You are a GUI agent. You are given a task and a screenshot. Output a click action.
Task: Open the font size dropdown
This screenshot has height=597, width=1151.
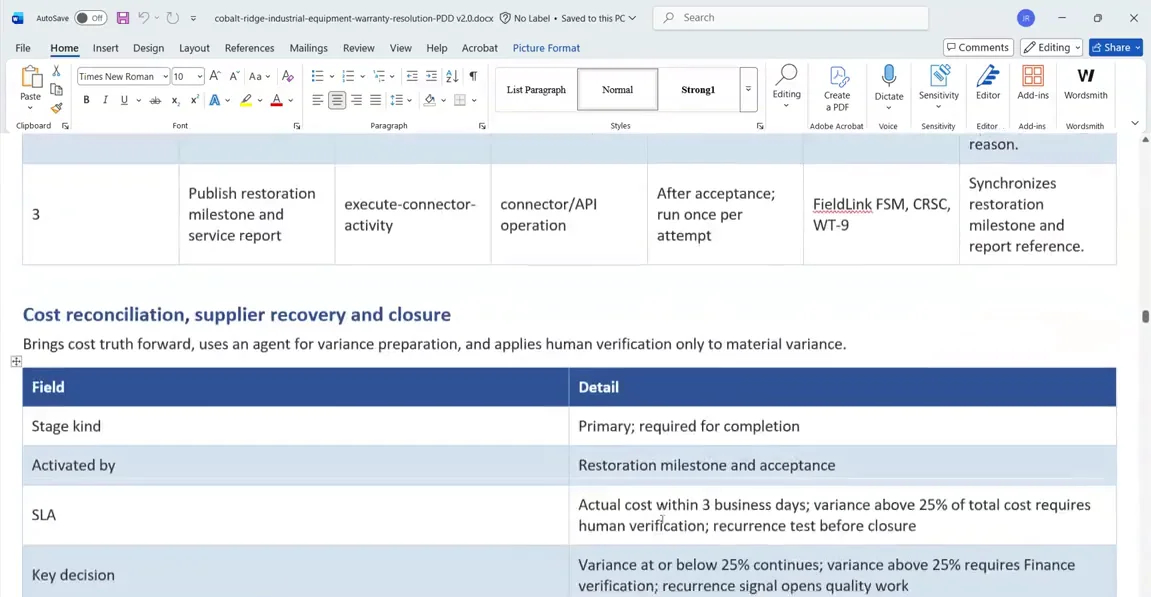click(x=199, y=76)
